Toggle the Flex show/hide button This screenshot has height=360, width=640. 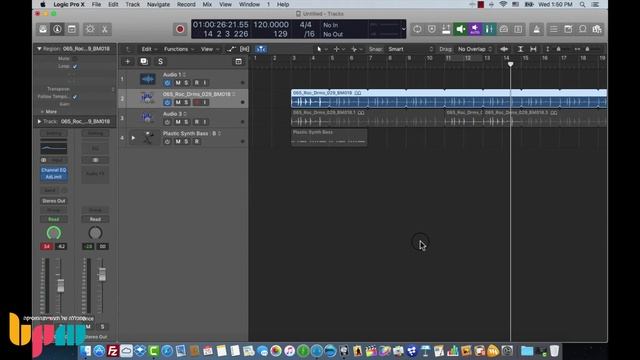coord(244,49)
